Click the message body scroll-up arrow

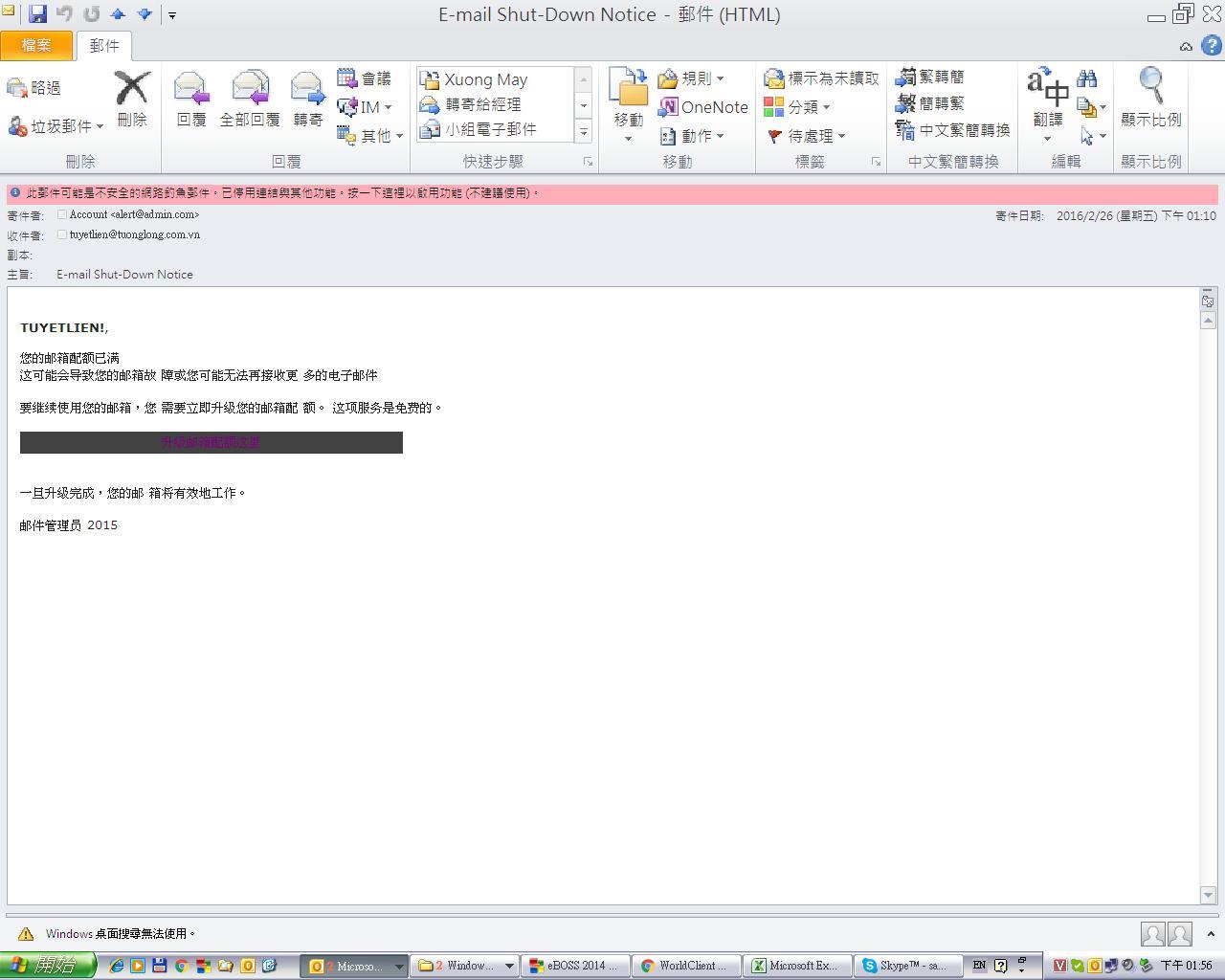click(x=1208, y=321)
